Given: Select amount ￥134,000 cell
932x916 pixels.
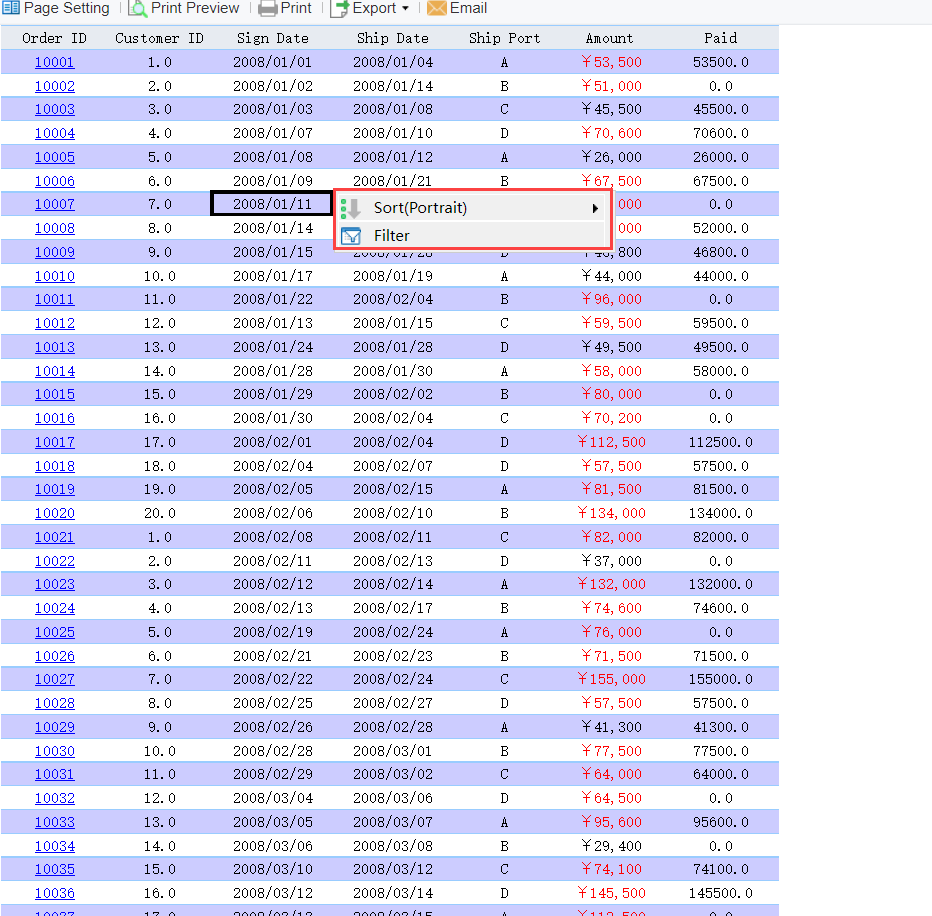Looking at the screenshot, I should click(x=611, y=513).
